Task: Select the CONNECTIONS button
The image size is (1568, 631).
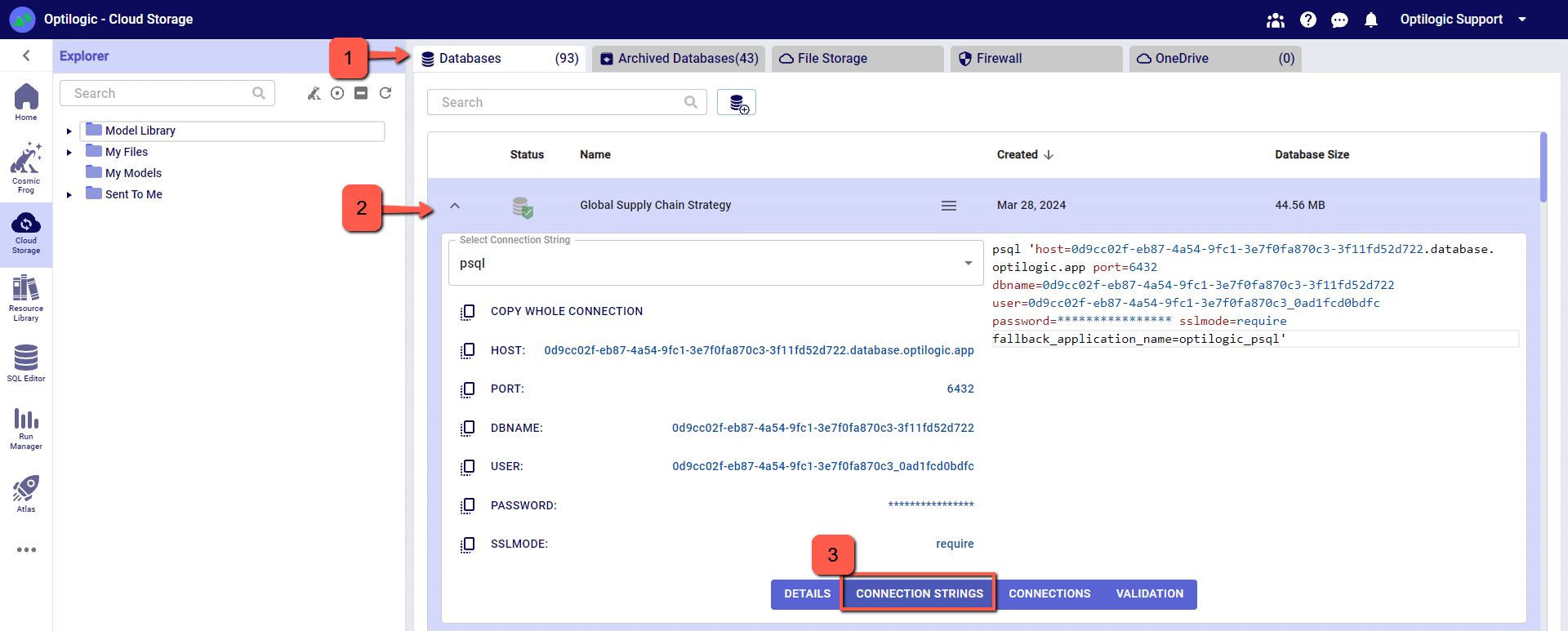Action: (x=1049, y=594)
